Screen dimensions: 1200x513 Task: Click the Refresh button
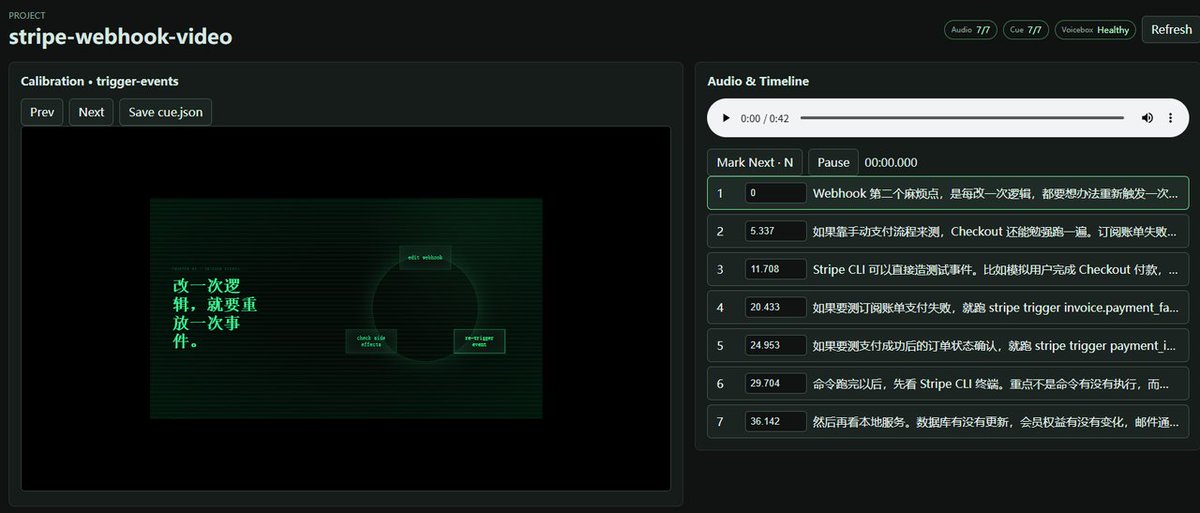[1171, 30]
